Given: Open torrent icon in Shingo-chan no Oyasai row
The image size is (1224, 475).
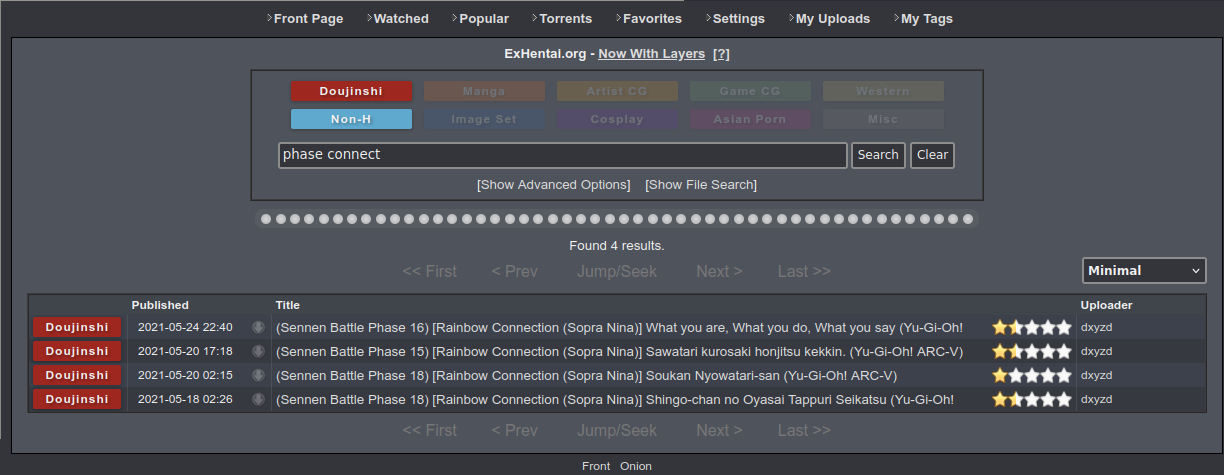Looking at the screenshot, I should click(x=258, y=399).
